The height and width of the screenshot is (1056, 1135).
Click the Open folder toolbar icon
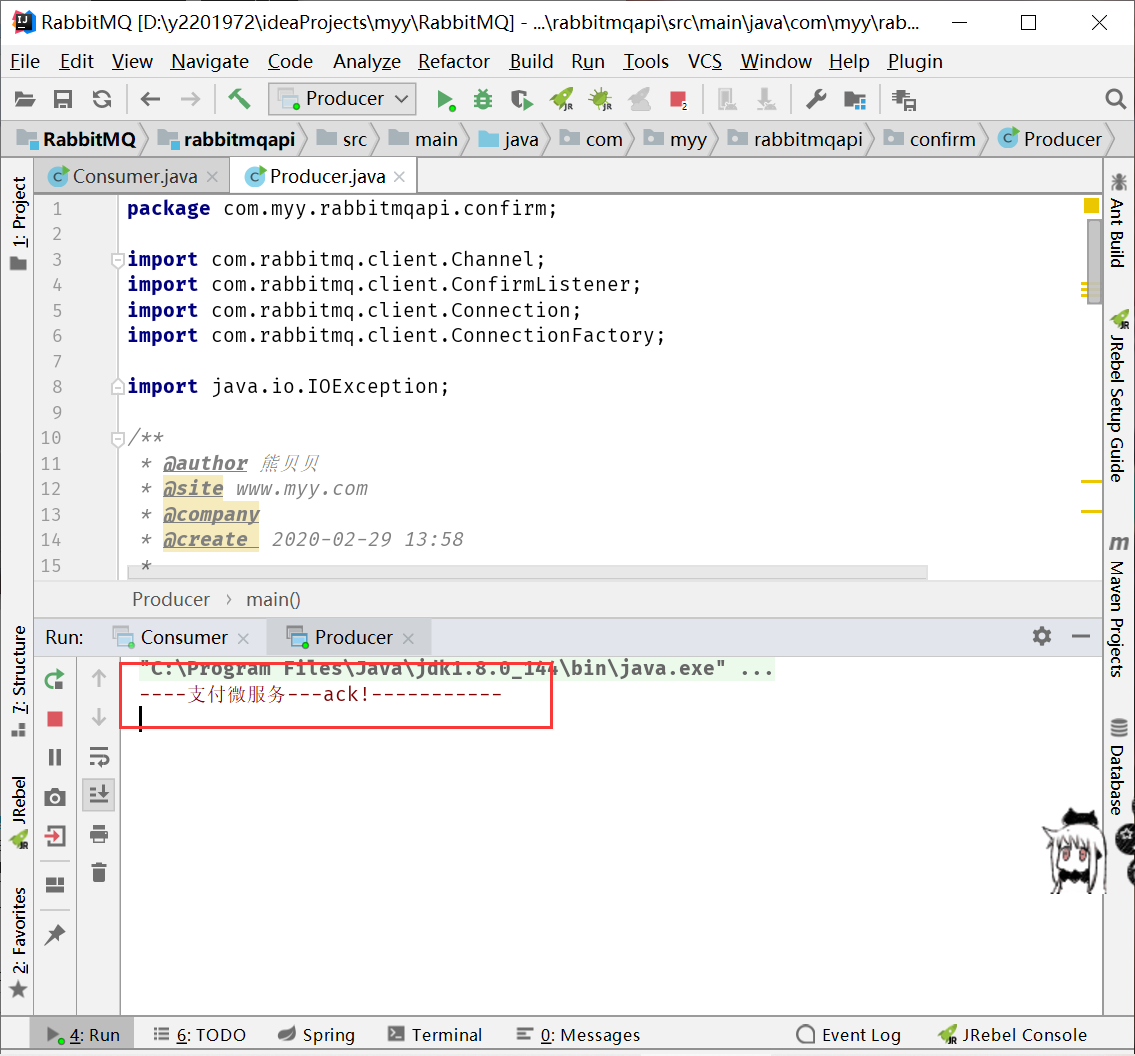tap(25, 99)
